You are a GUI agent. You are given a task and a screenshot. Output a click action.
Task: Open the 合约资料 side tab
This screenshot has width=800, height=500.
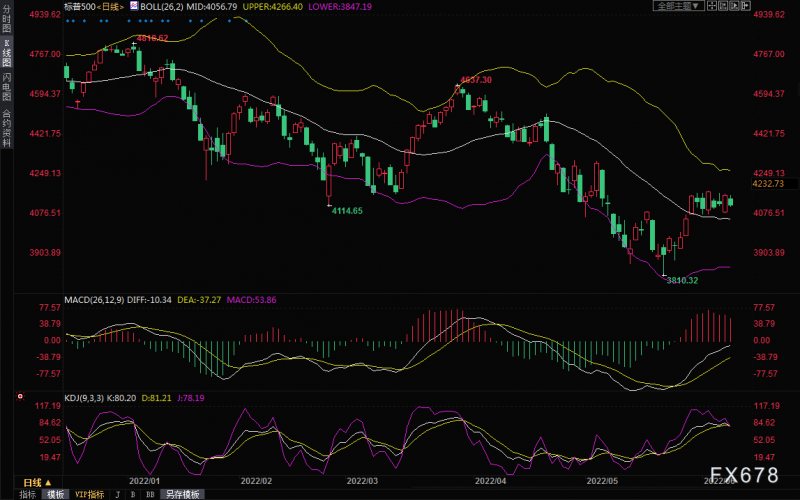pos(7,127)
